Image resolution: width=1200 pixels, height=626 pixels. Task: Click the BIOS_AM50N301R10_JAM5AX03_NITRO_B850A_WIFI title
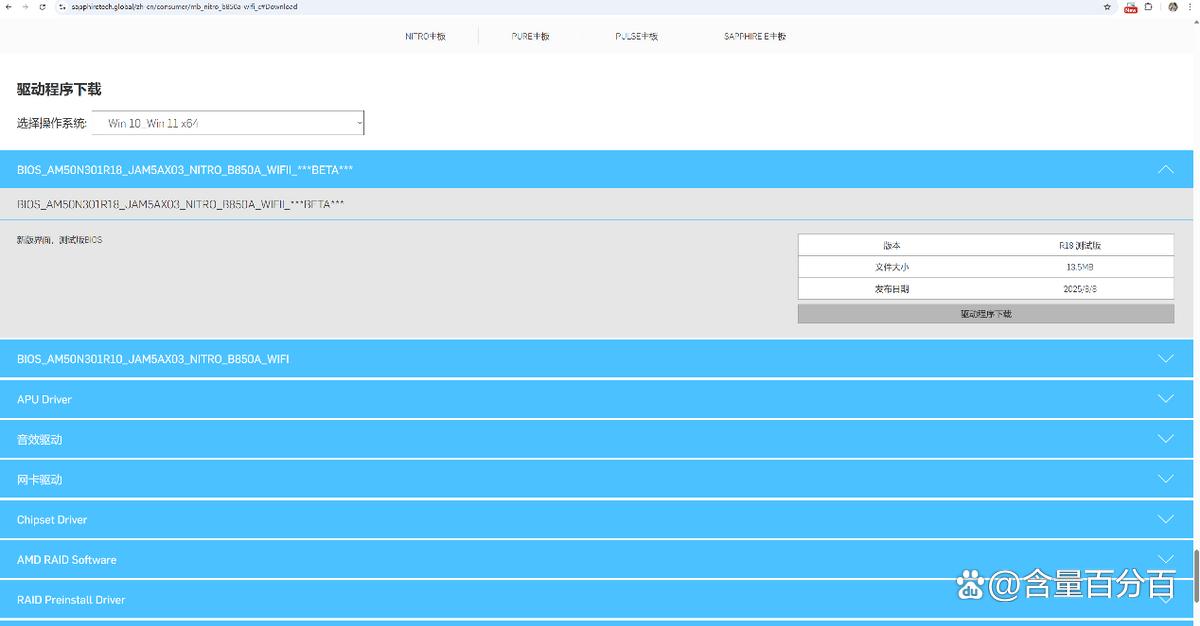tap(153, 358)
